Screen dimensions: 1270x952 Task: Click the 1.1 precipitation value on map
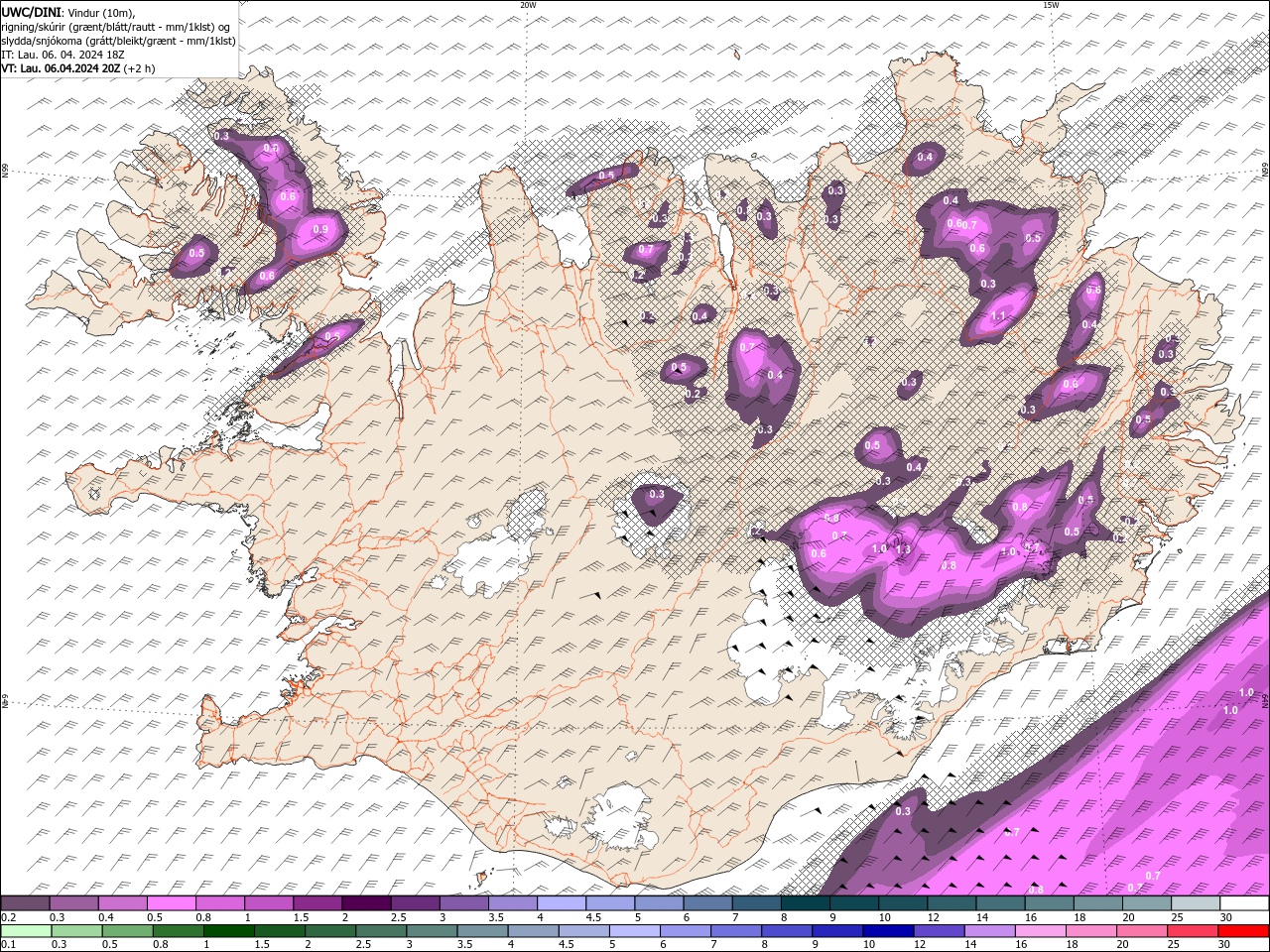[999, 316]
